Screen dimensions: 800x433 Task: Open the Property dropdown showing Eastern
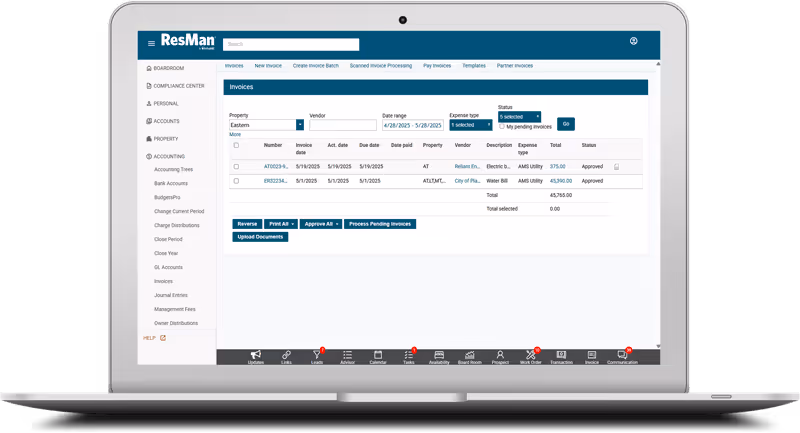[266, 125]
